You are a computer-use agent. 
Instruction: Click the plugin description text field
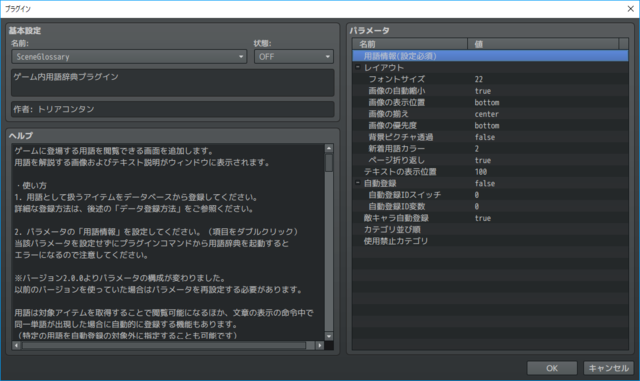point(173,82)
